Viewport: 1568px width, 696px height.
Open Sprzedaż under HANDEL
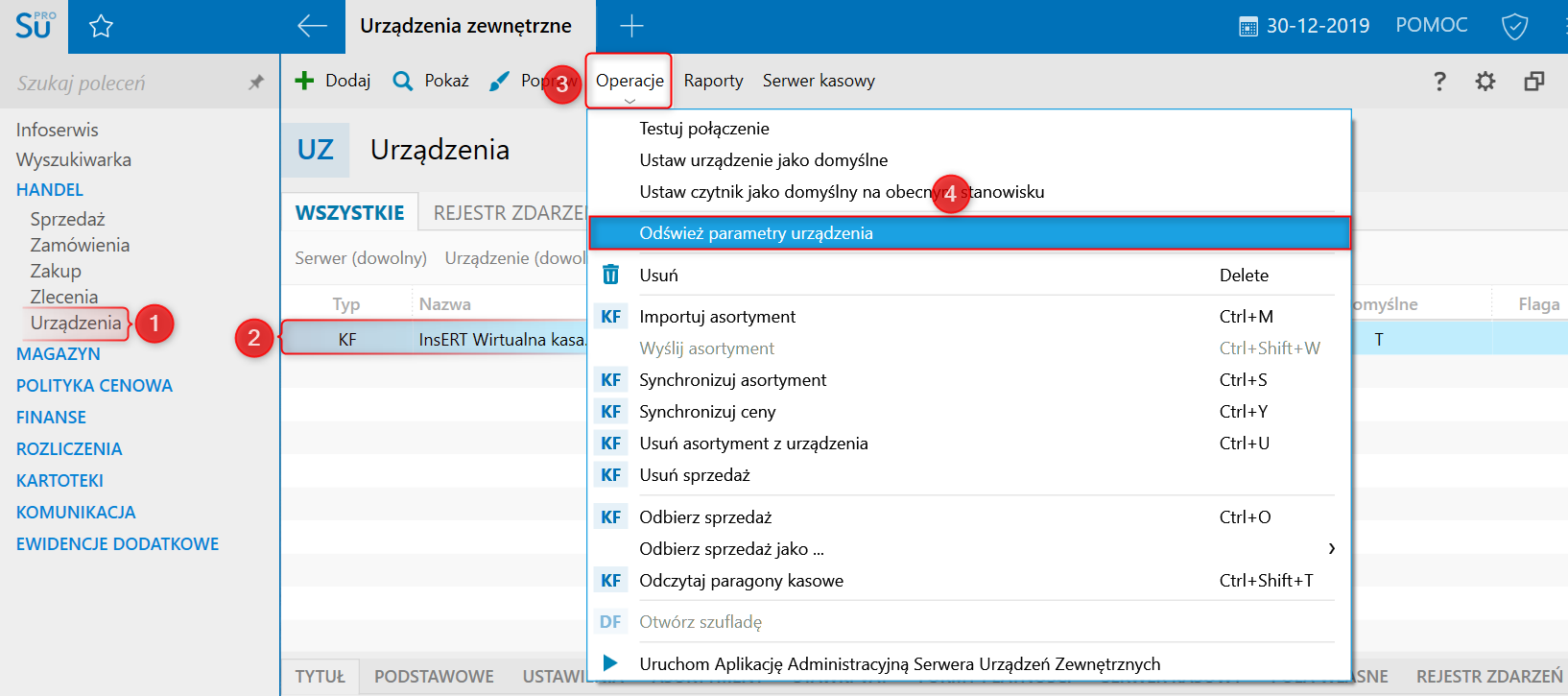click(67, 219)
